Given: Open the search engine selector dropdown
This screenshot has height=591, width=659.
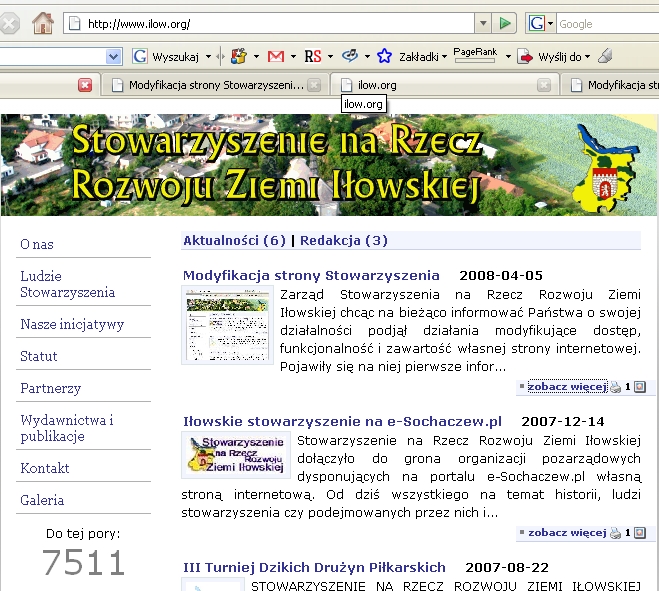Looking at the screenshot, I should tap(551, 24).
